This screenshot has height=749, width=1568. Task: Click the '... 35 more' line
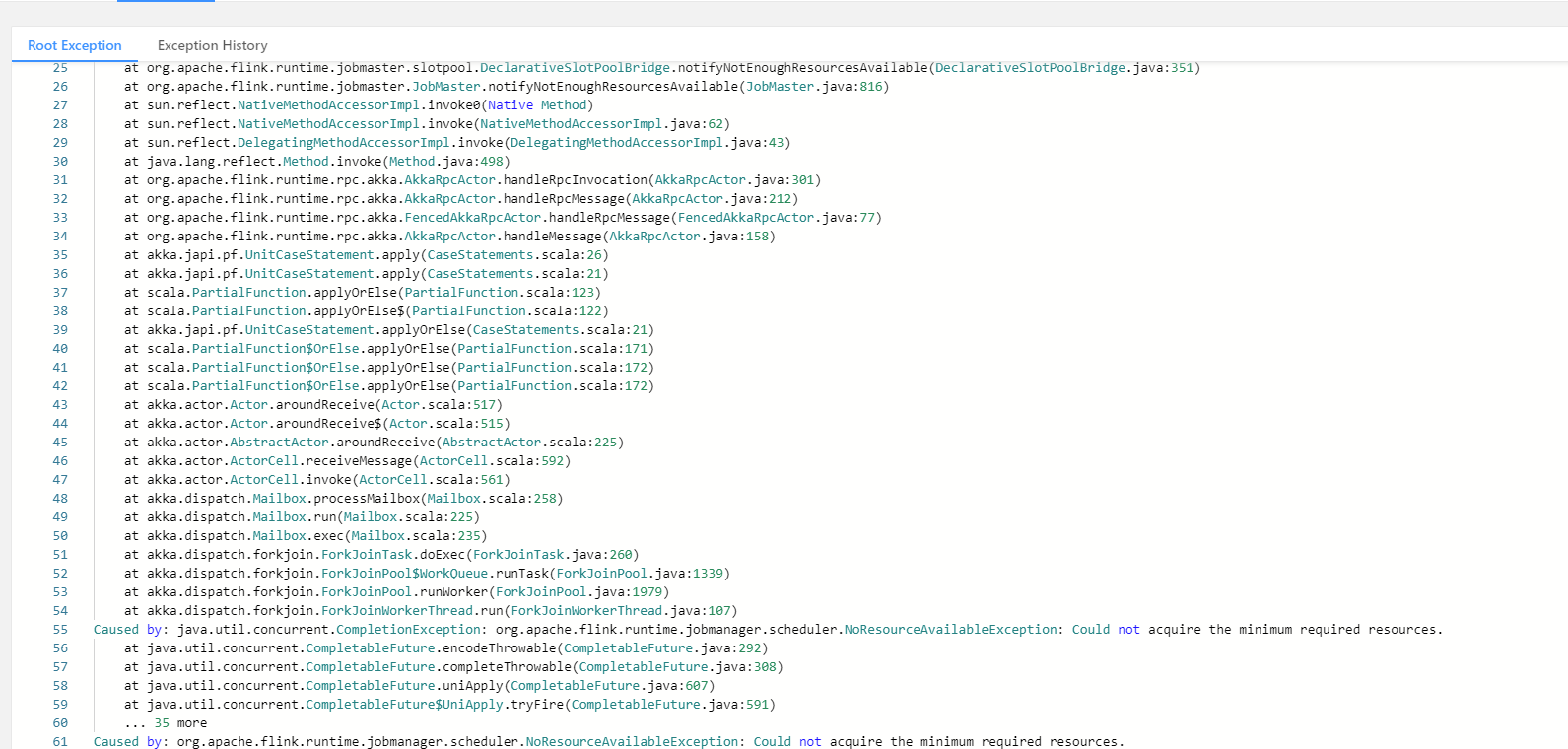pos(166,723)
